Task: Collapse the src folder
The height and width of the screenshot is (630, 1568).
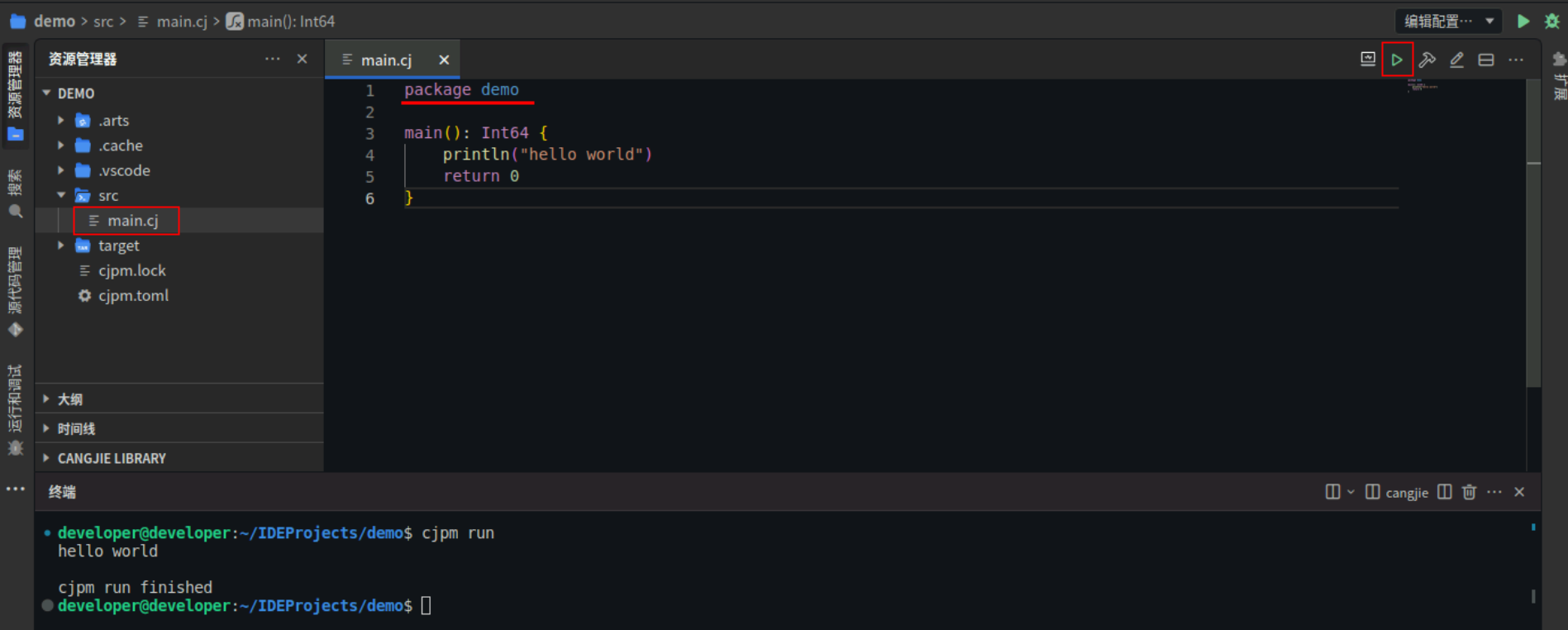Action: (60, 196)
